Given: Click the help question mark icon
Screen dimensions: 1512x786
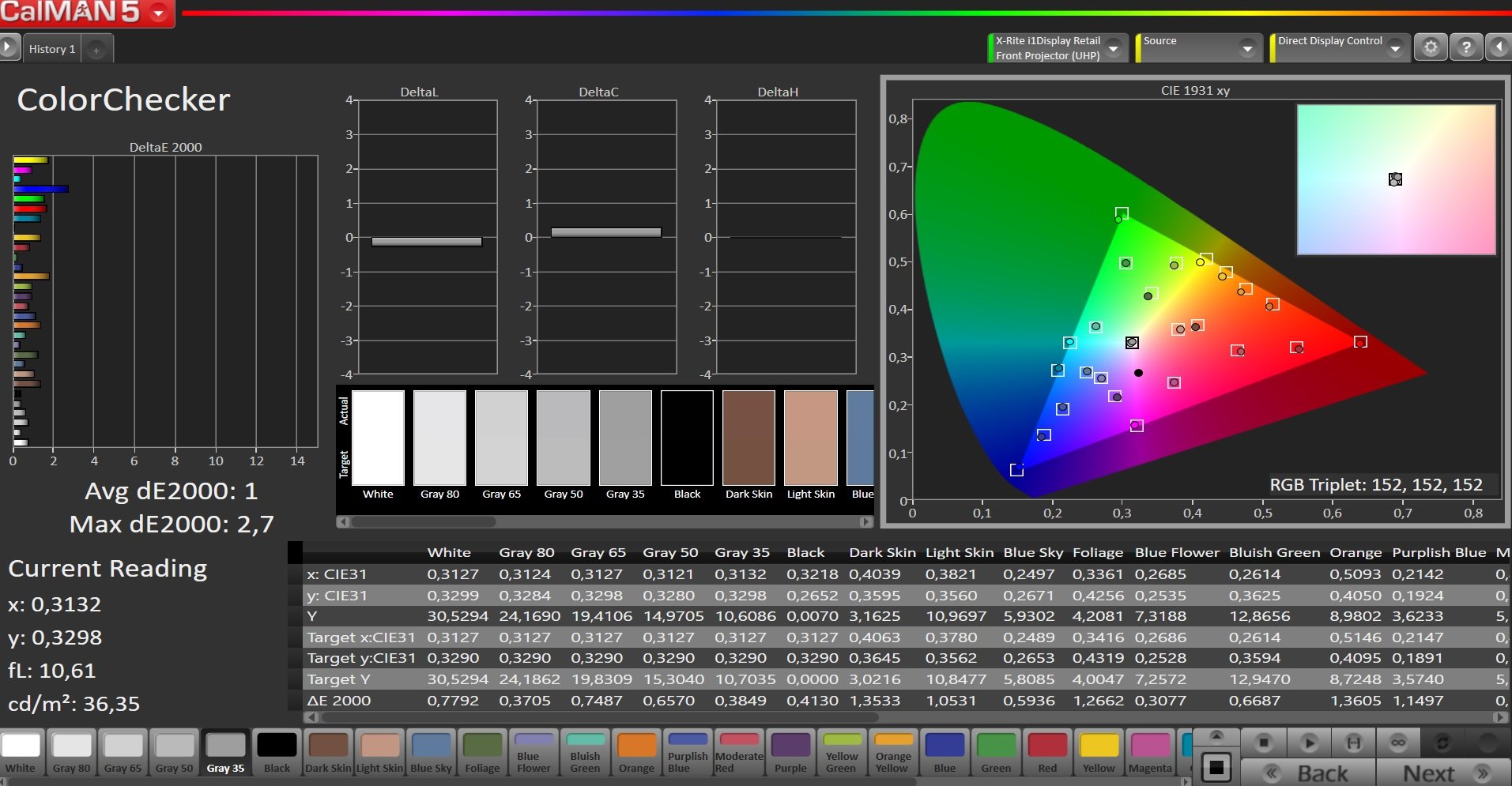Looking at the screenshot, I should coord(1466,47).
